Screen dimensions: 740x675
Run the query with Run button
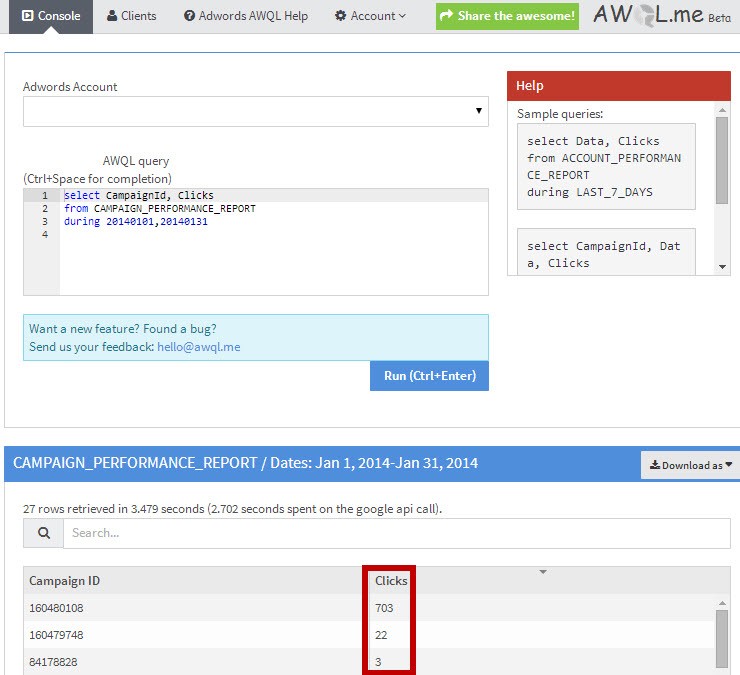click(429, 376)
